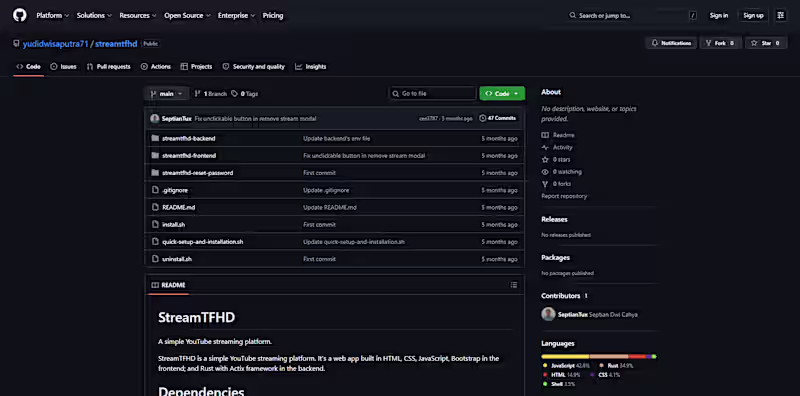
Task: Click the search or jump to field
Action: tap(633, 15)
